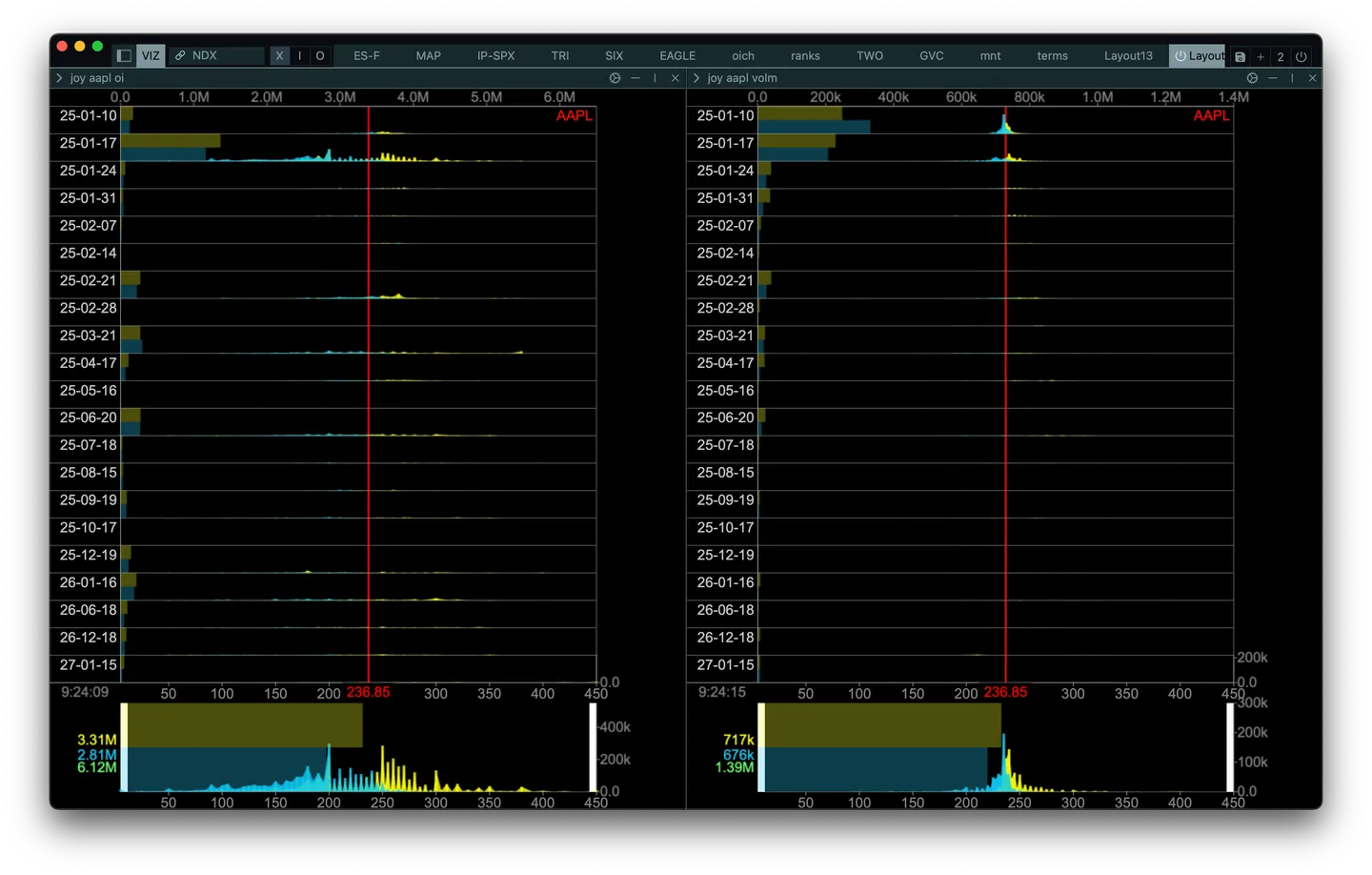Toggle the I mode button

[300, 56]
